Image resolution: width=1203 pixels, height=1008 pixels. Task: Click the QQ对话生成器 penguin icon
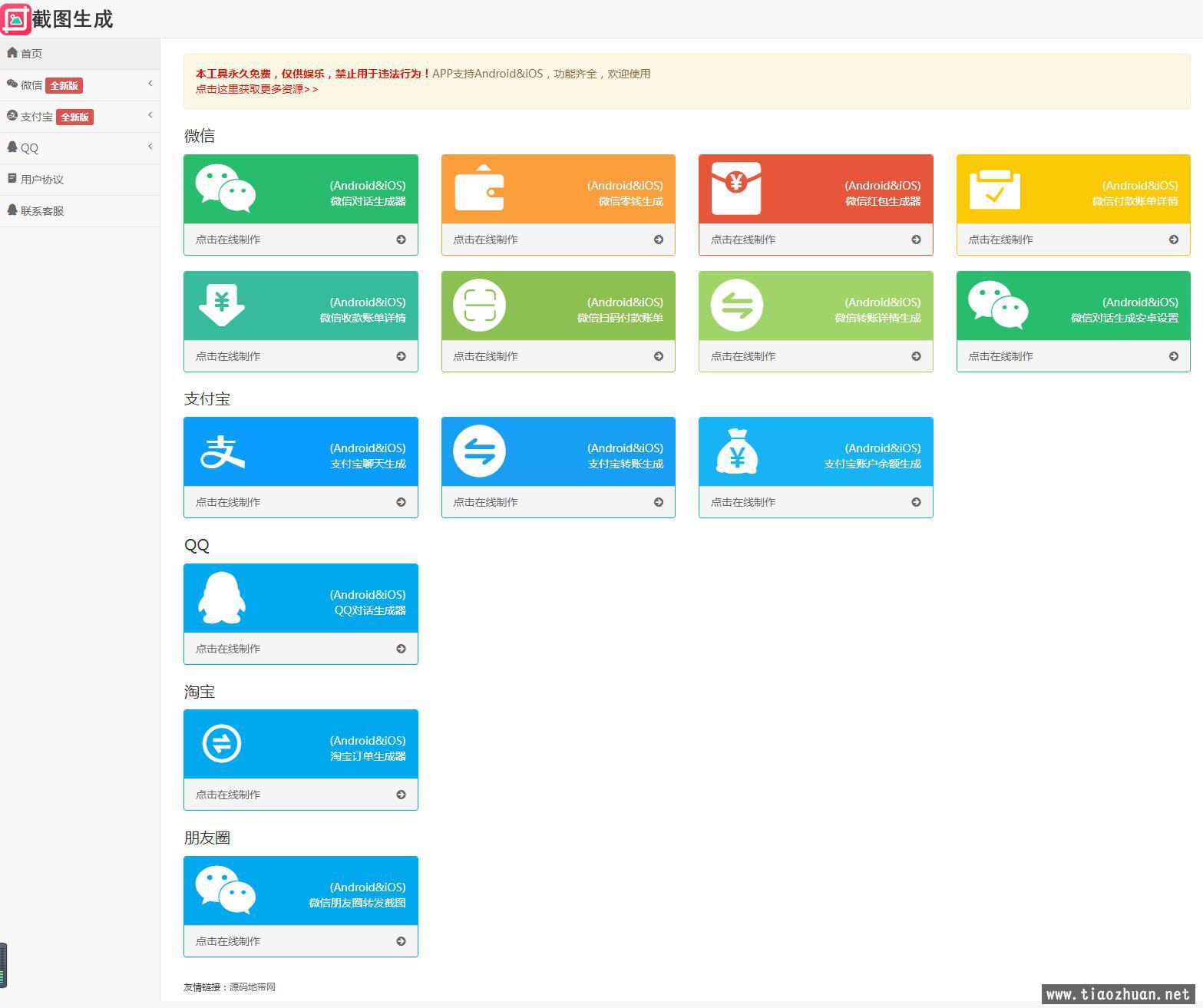[222, 597]
